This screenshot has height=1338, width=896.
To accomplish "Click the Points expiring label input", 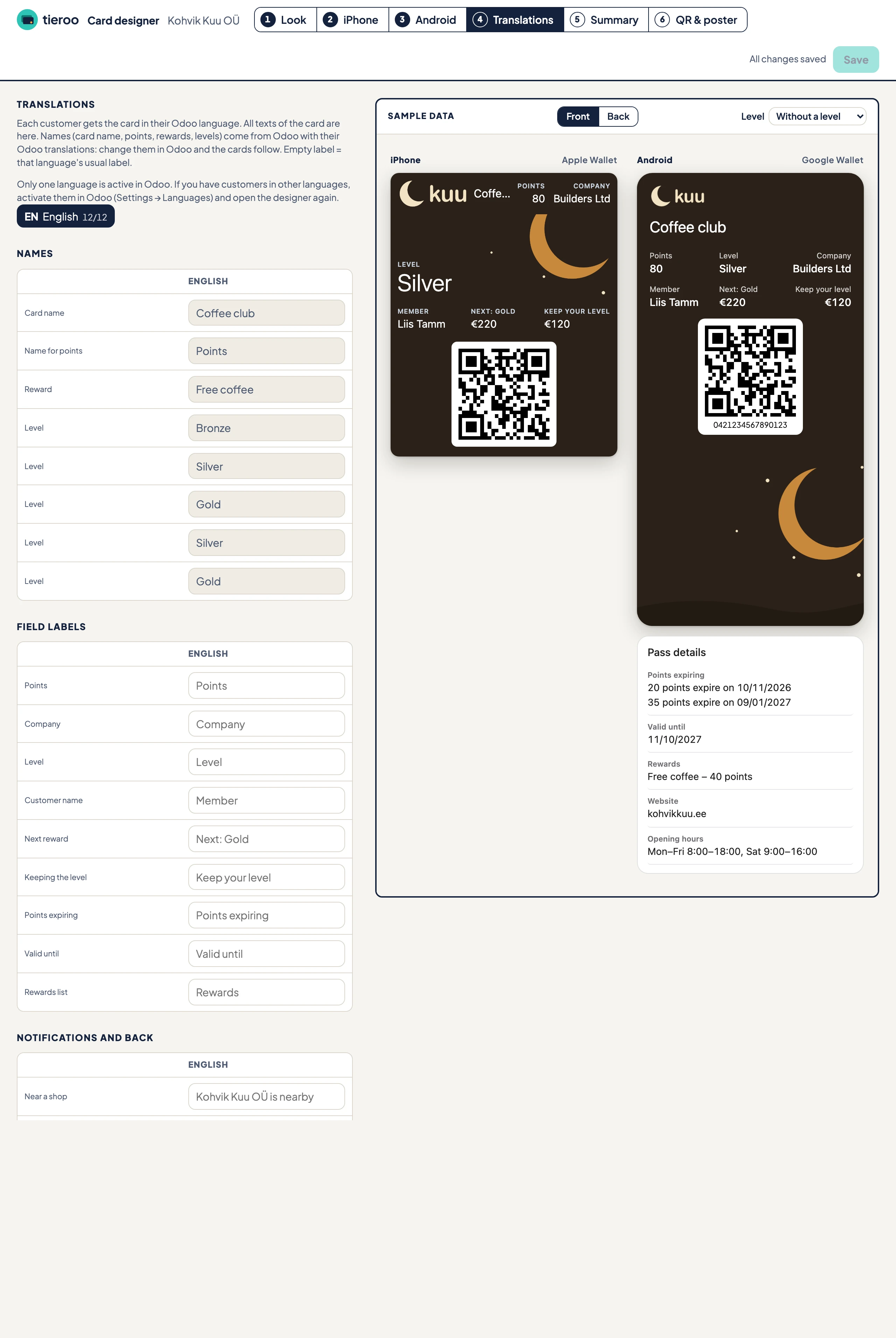I will pos(266,915).
